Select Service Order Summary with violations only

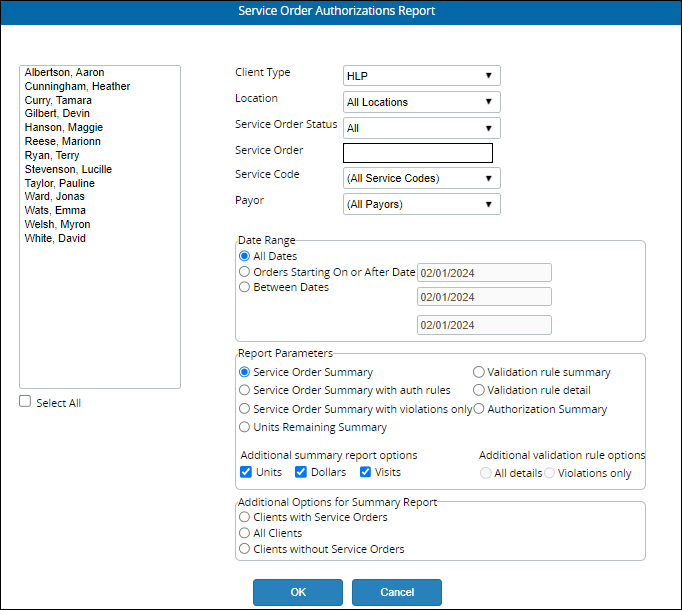244,409
